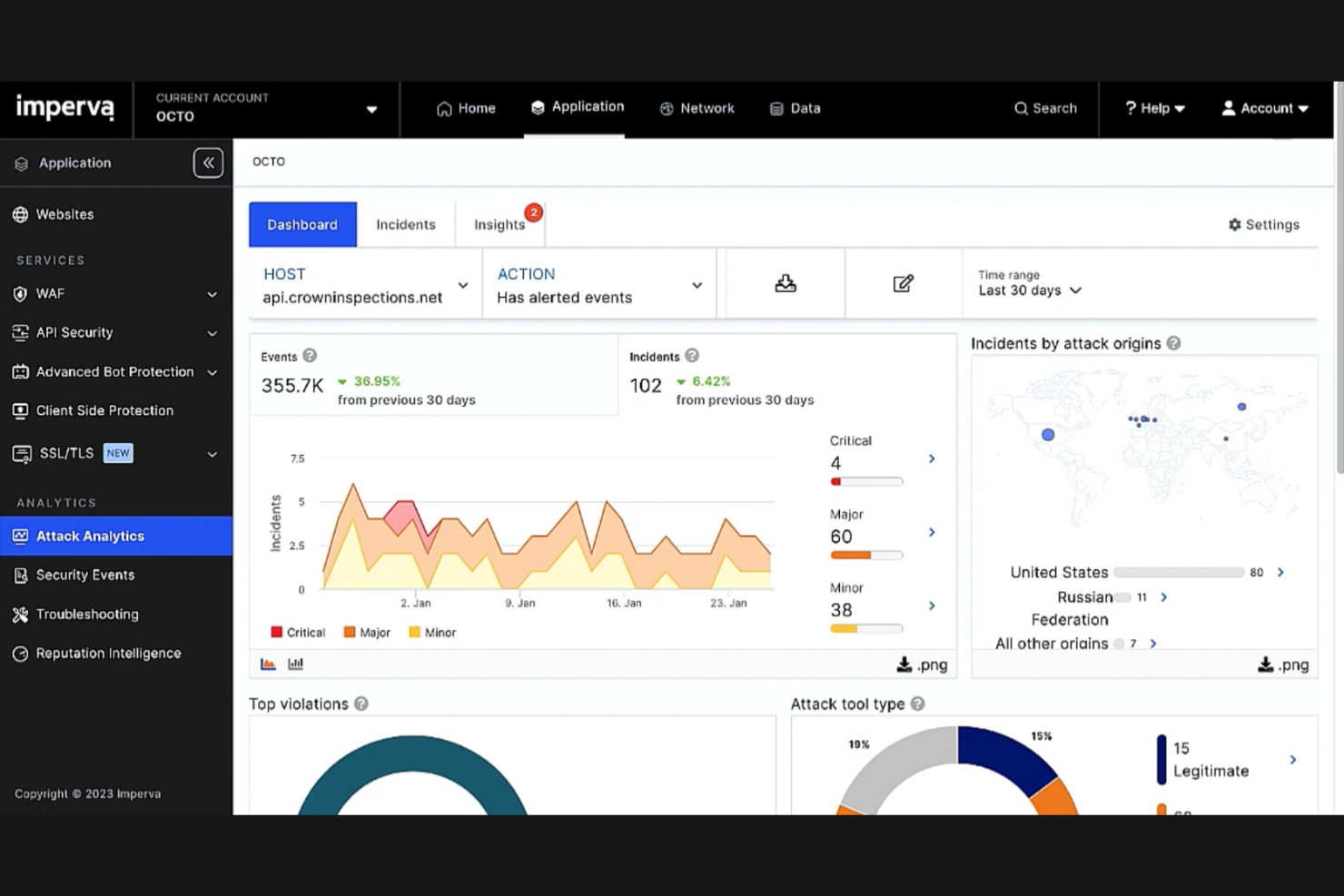Image resolution: width=1344 pixels, height=896 pixels.
Task: Switch to the Incidents tab
Action: (x=405, y=224)
